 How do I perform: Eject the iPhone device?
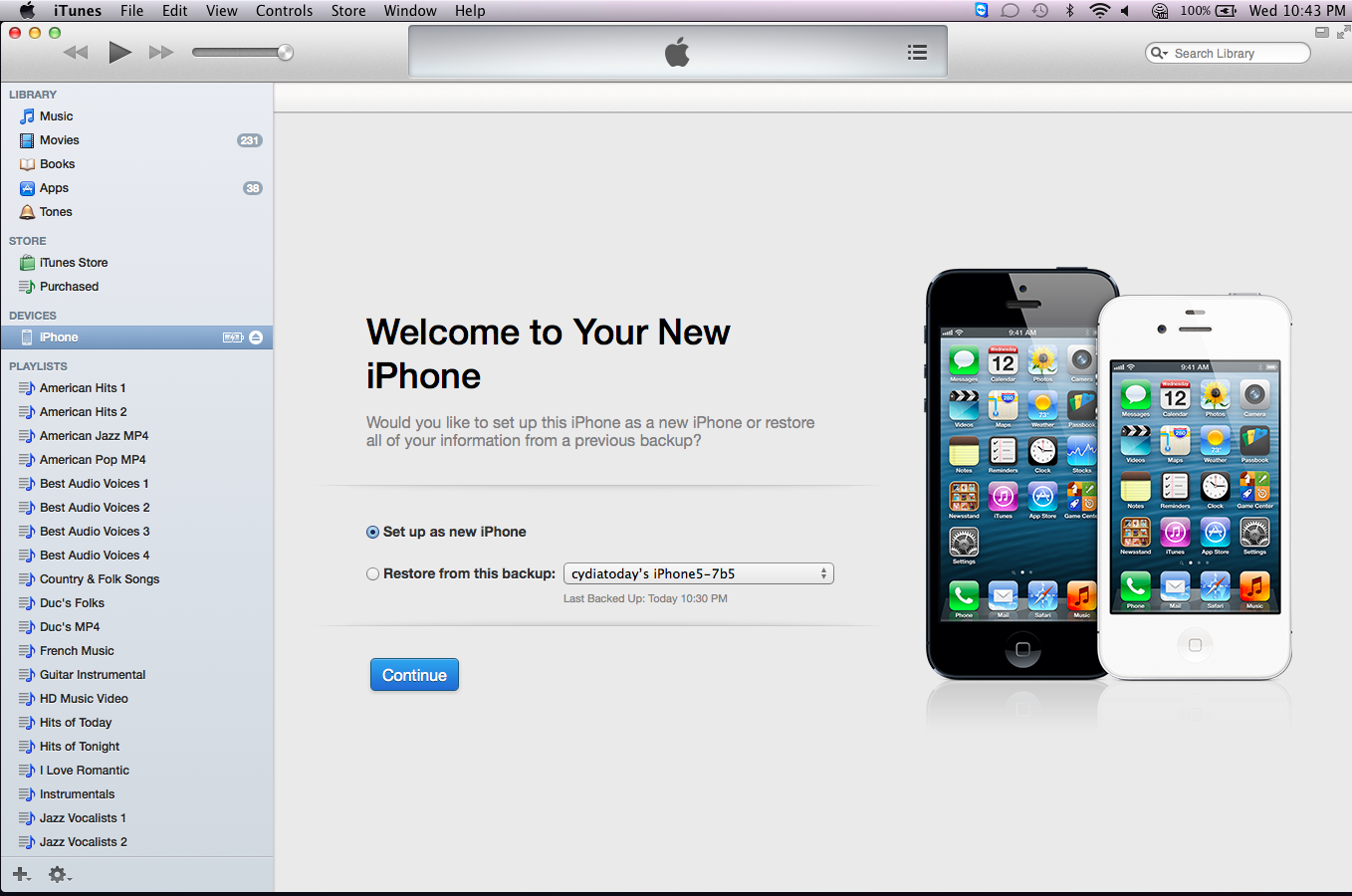(x=256, y=337)
